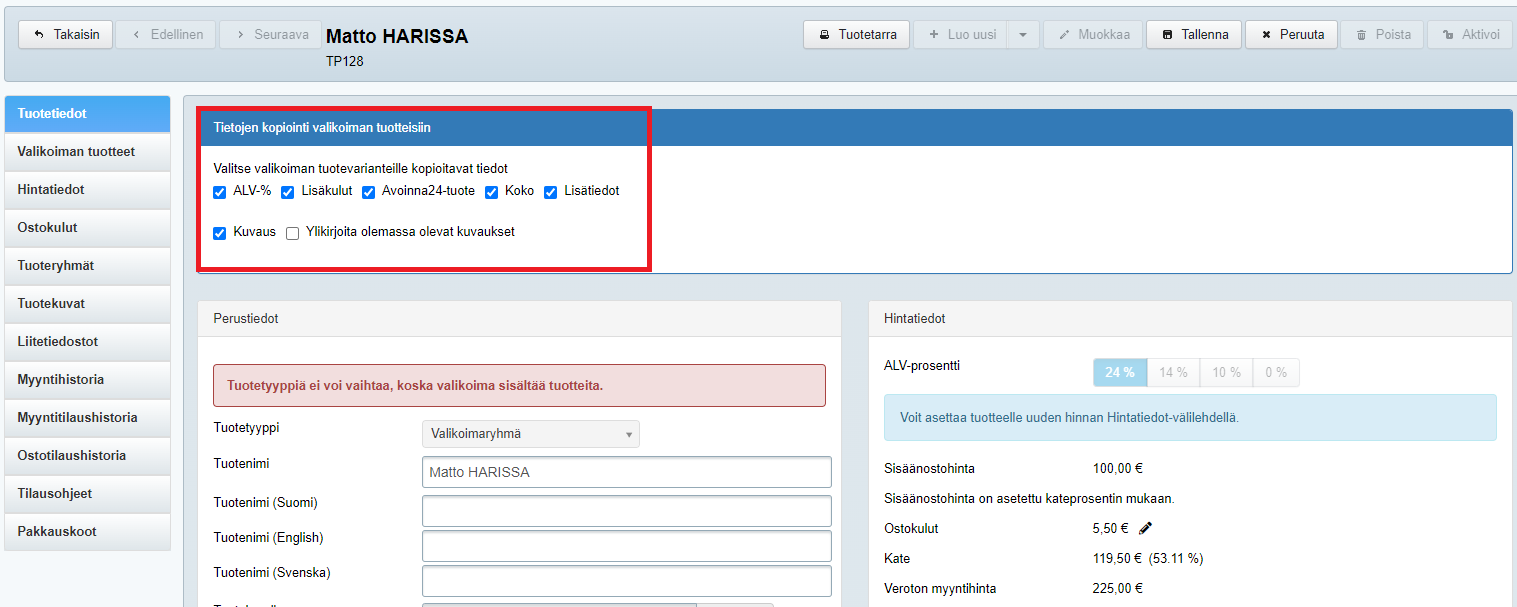Open the Tuotetyyppi dropdown
This screenshot has height=607, width=1517.
coord(530,434)
